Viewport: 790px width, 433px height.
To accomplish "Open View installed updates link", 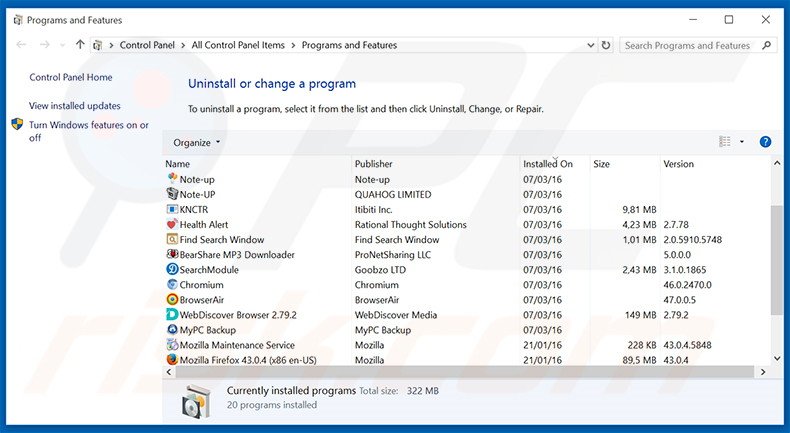I will coord(75,106).
